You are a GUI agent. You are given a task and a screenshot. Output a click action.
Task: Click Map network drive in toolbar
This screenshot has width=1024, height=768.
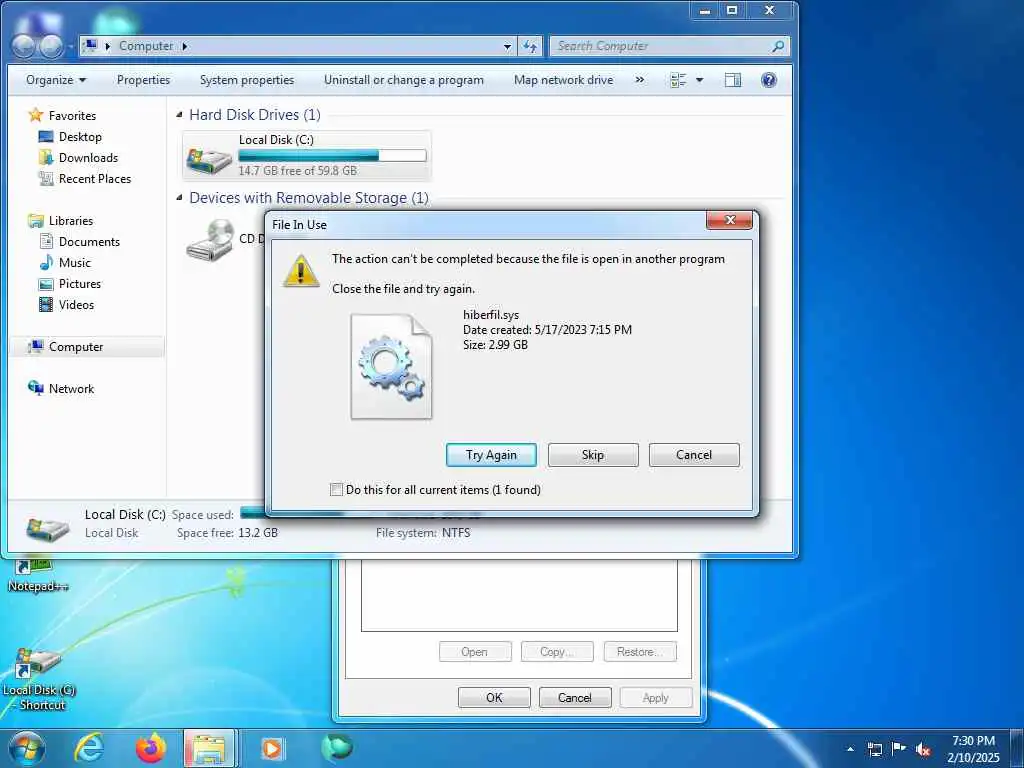point(563,80)
